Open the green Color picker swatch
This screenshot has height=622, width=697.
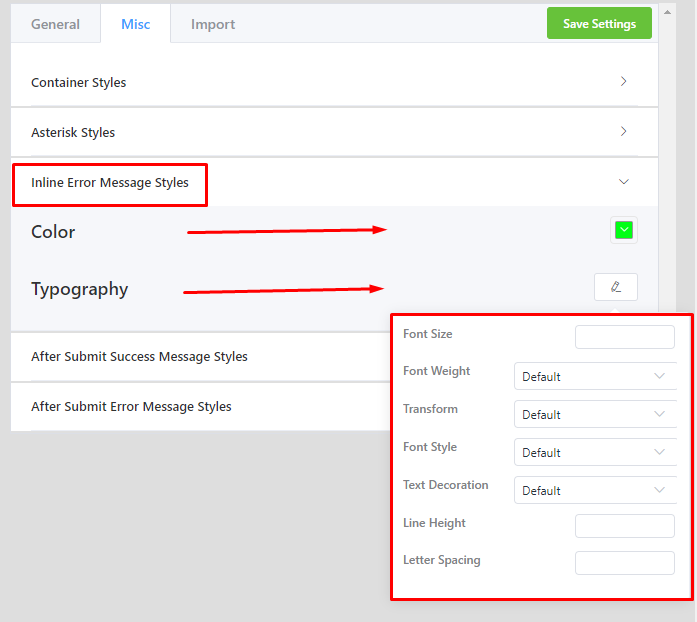click(x=624, y=230)
